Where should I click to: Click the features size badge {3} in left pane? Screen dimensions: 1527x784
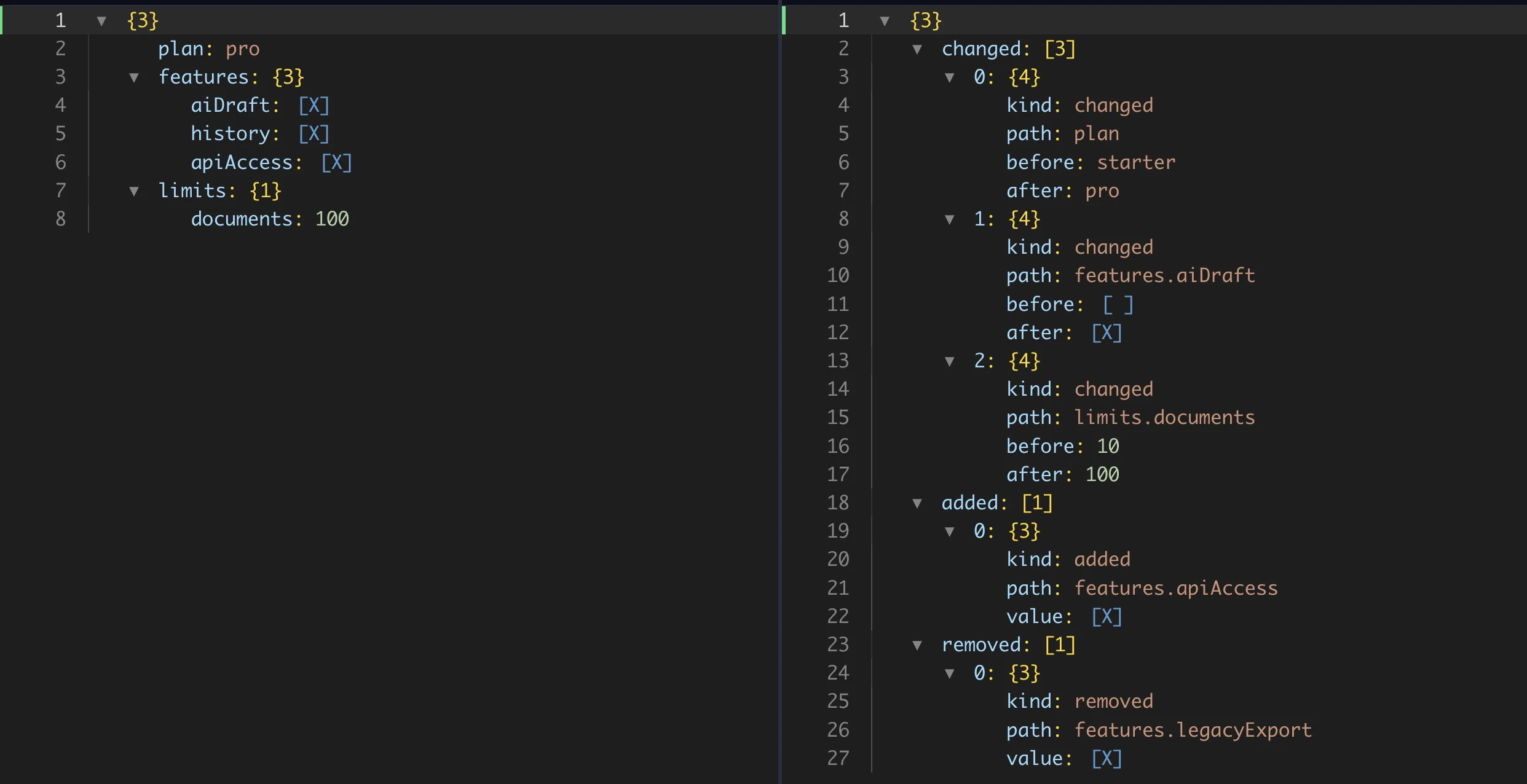point(288,77)
